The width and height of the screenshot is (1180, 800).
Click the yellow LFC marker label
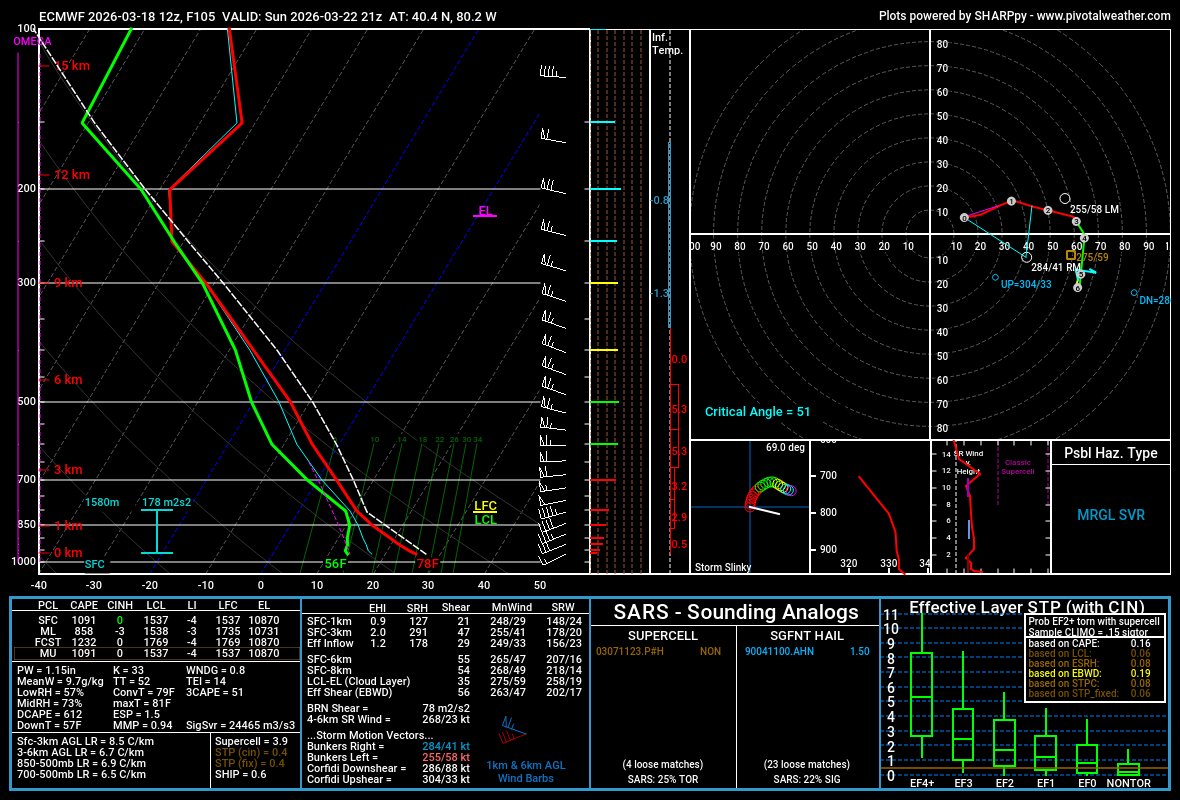click(485, 506)
